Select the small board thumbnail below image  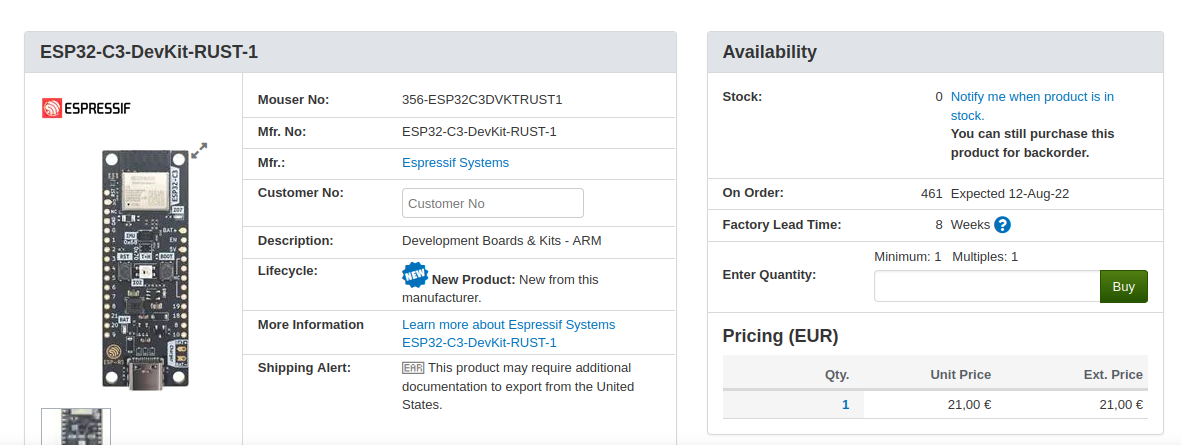76,426
